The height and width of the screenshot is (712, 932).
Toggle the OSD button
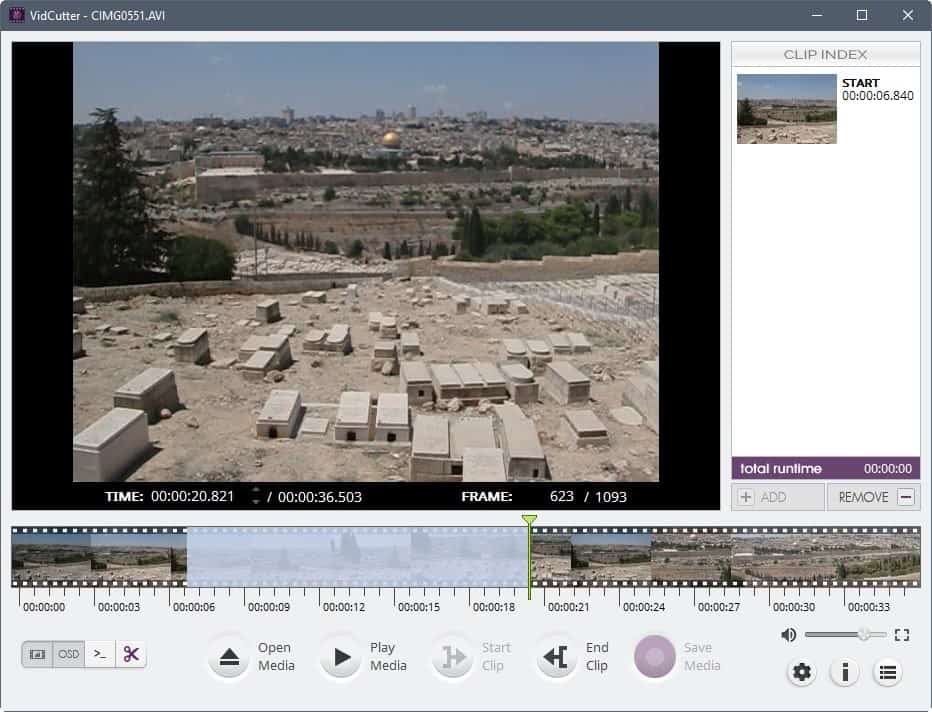point(67,654)
